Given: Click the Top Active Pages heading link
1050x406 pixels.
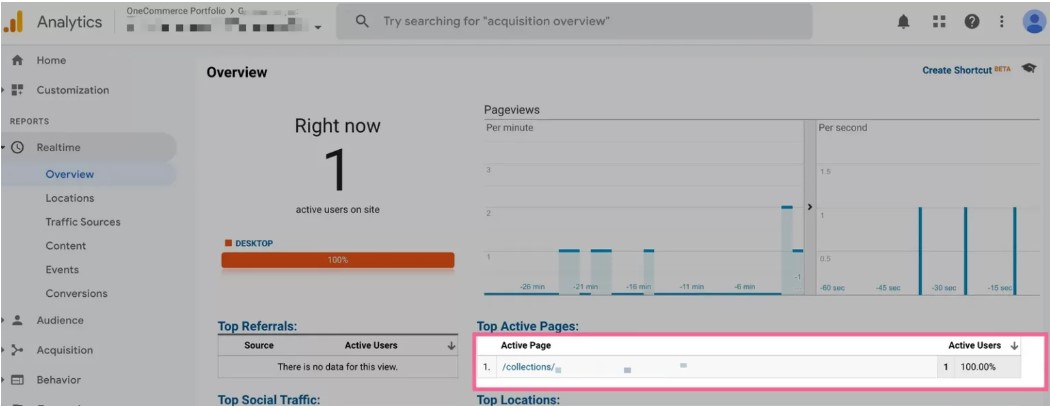Looking at the screenshot, I should pos(527,326).
